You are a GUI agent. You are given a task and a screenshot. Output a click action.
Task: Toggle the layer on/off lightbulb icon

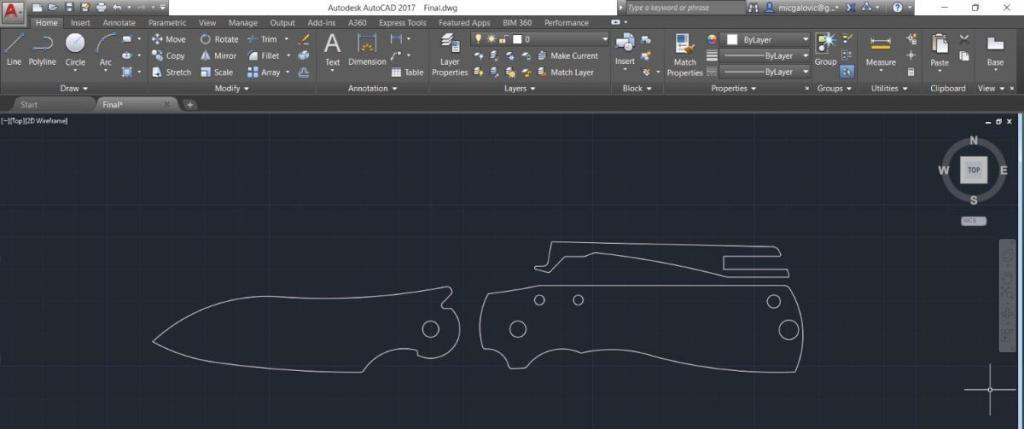[x=479, y=39]
